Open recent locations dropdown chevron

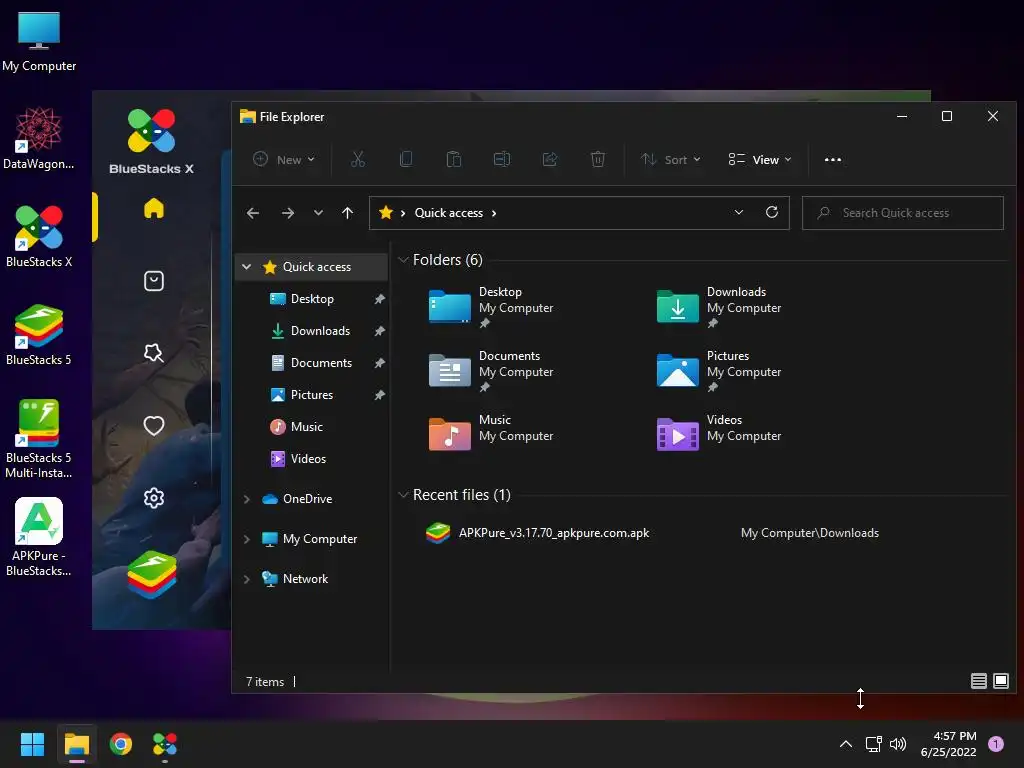(318, 213)
